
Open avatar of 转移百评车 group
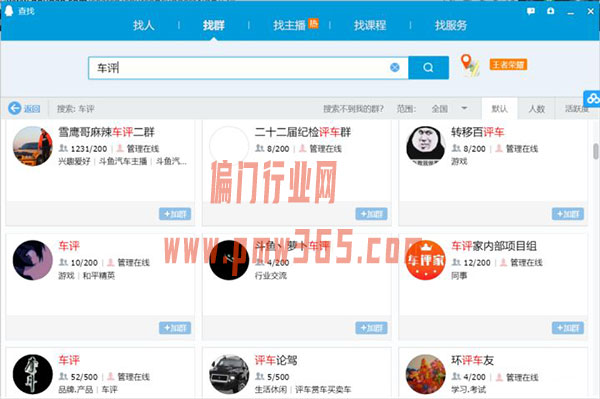(425, 146)
